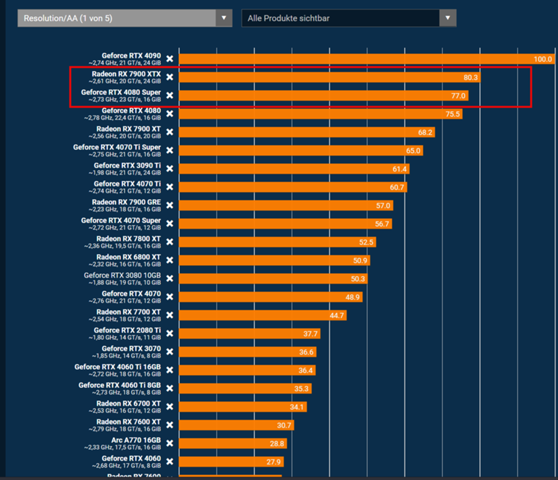Click the 68.2 value on RX 7900 XT bar

[x=425, y=133]
